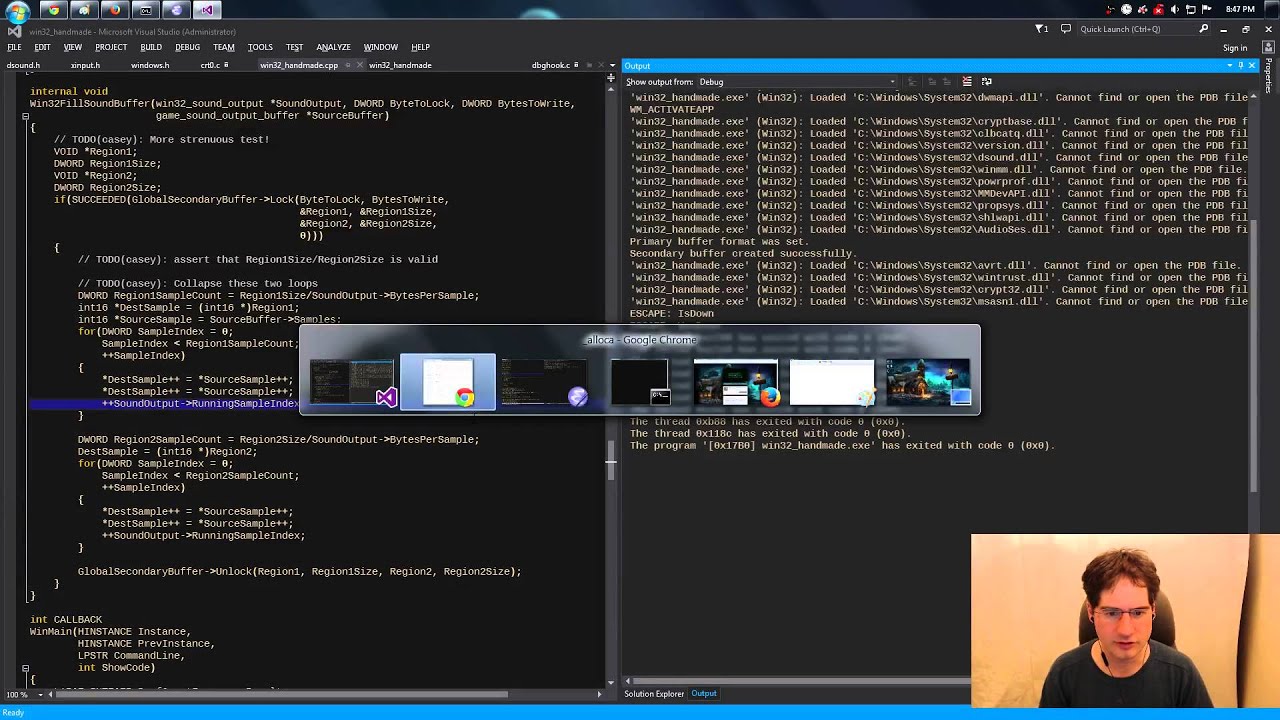Click the volume speaker tray icon
The image size is (1280, 720).
click(x=1175, y=9)
